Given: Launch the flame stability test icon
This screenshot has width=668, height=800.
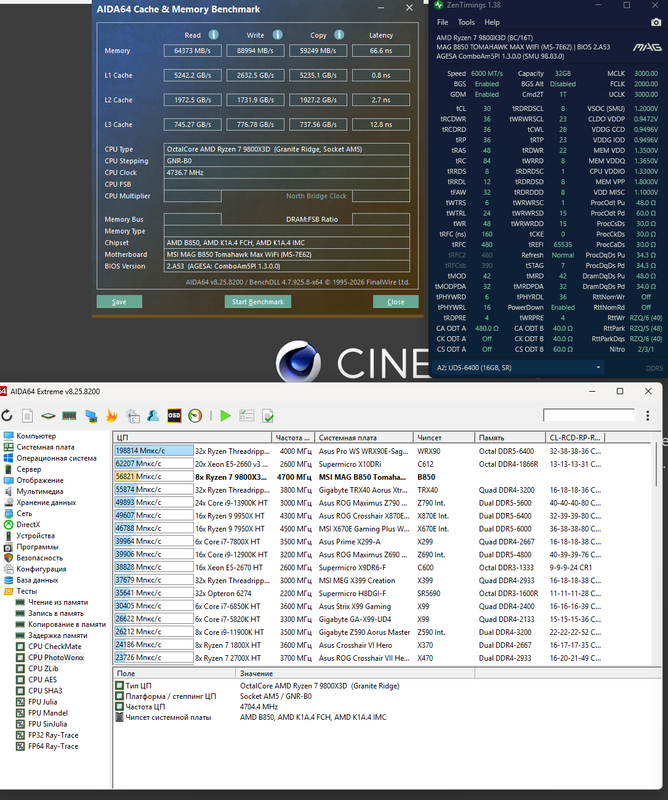Looking at the screenshot, I should [111, 416].
